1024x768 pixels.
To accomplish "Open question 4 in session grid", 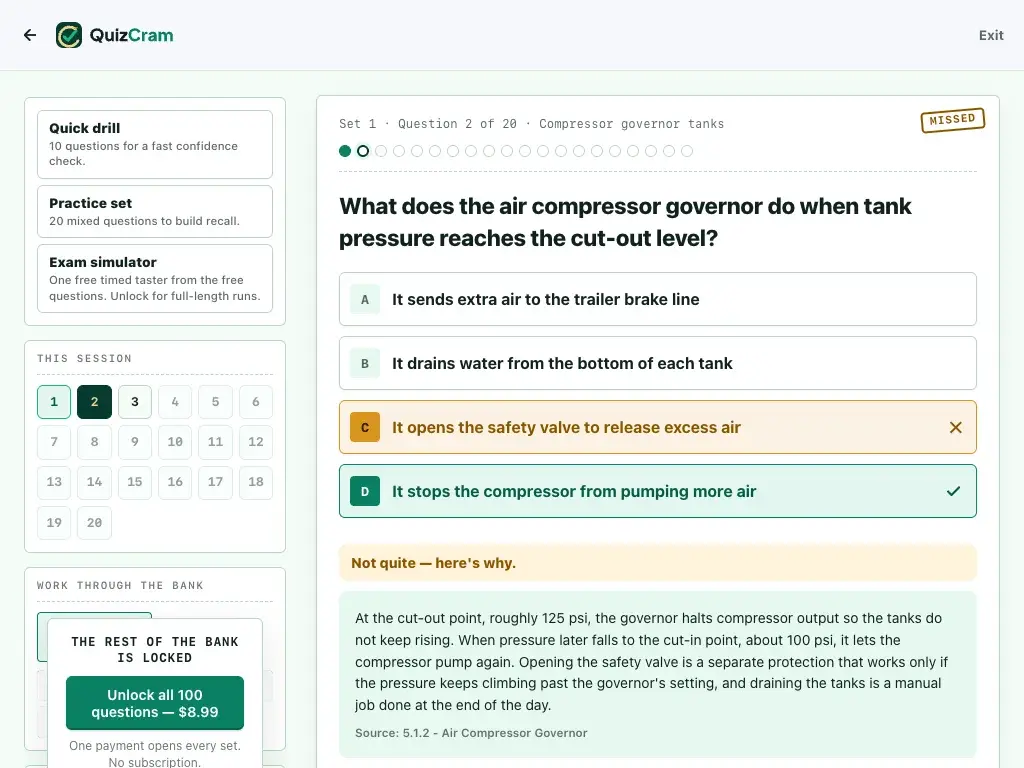I will pyautogui.click(x=175, y=402).
